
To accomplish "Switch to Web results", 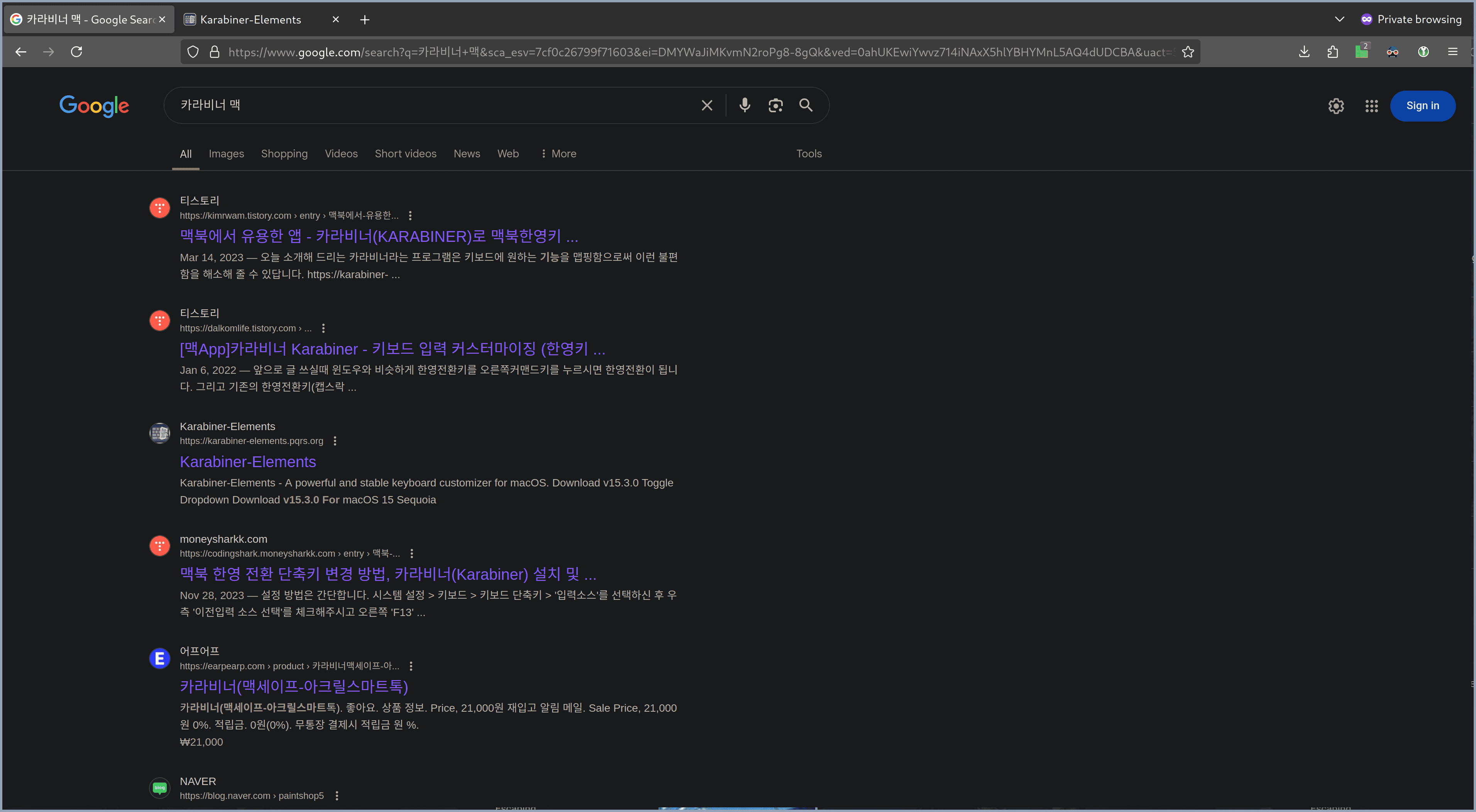I will coord(508,154).
